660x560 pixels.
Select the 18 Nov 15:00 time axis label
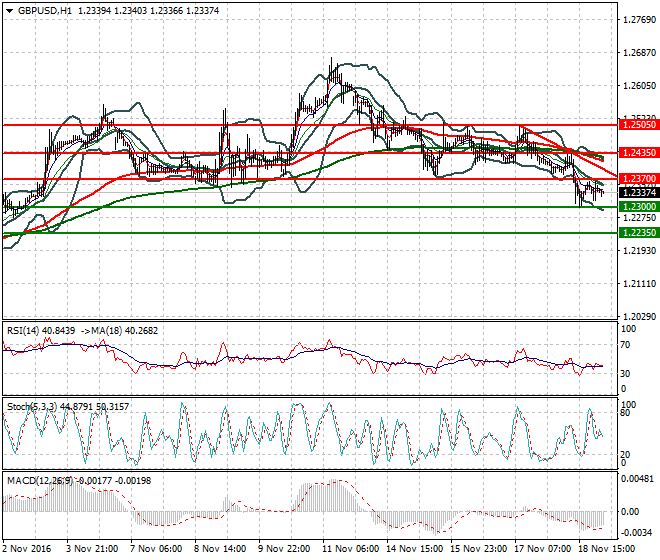click(607, 549)
